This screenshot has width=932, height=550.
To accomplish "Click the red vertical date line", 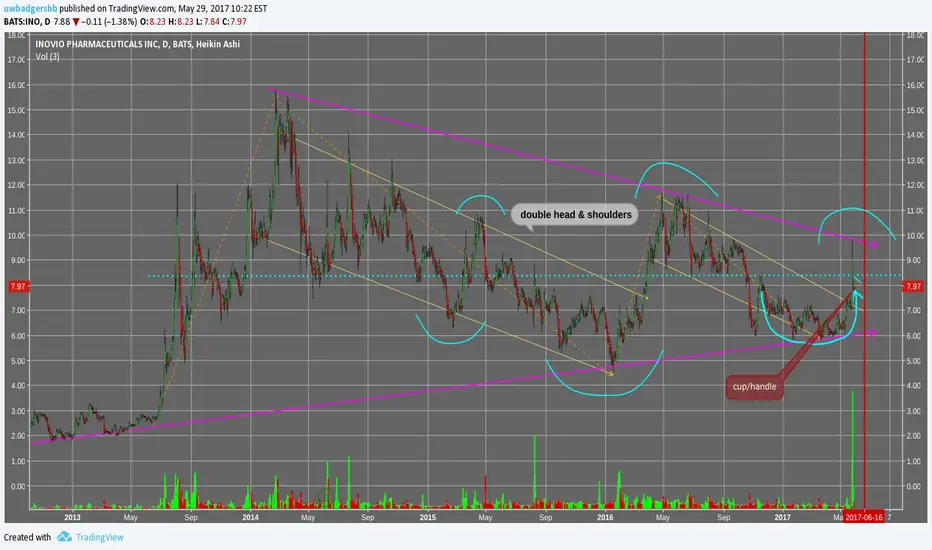I will pyautogui.click(x=864, y=271).
